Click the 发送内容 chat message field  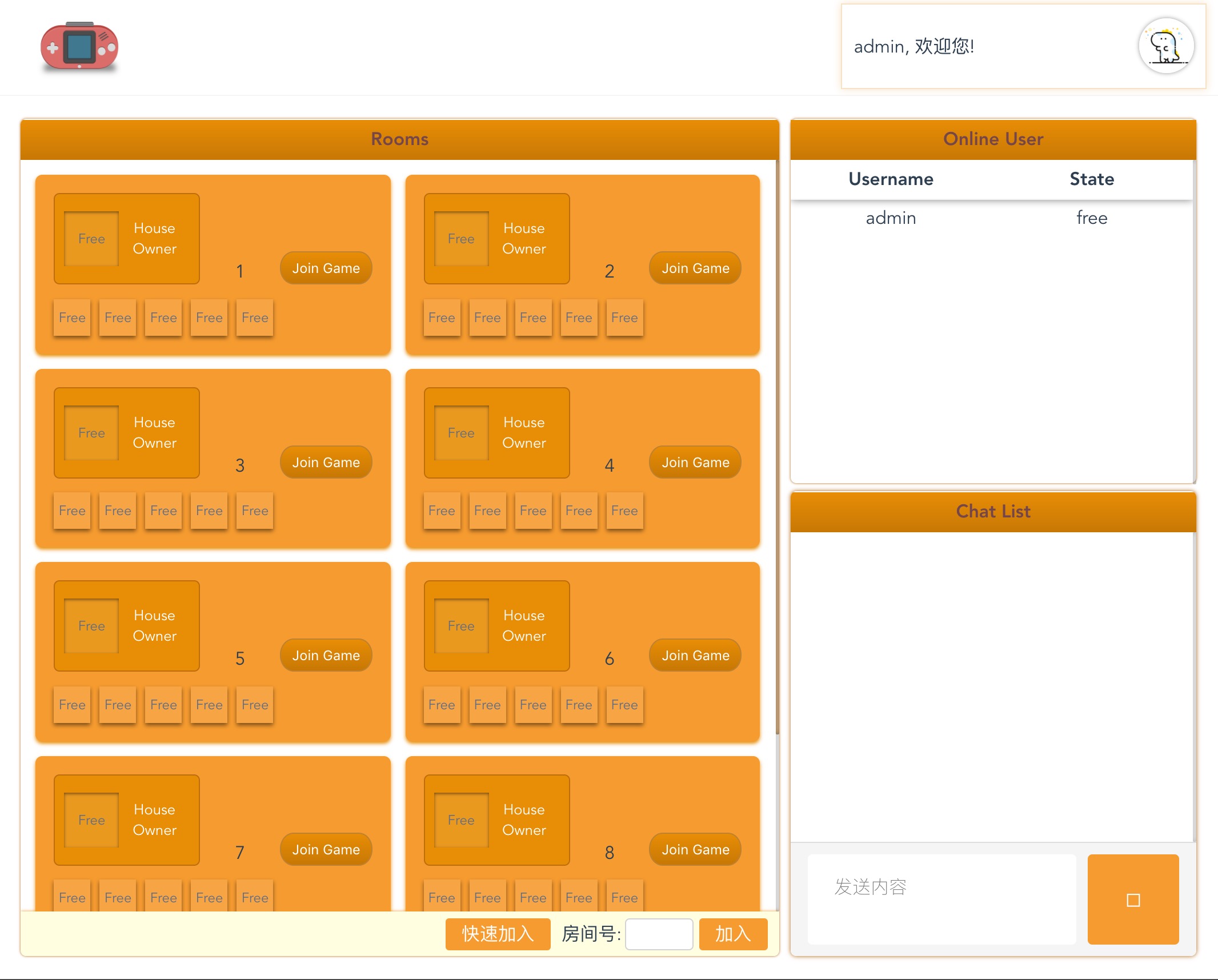(941, 898)
